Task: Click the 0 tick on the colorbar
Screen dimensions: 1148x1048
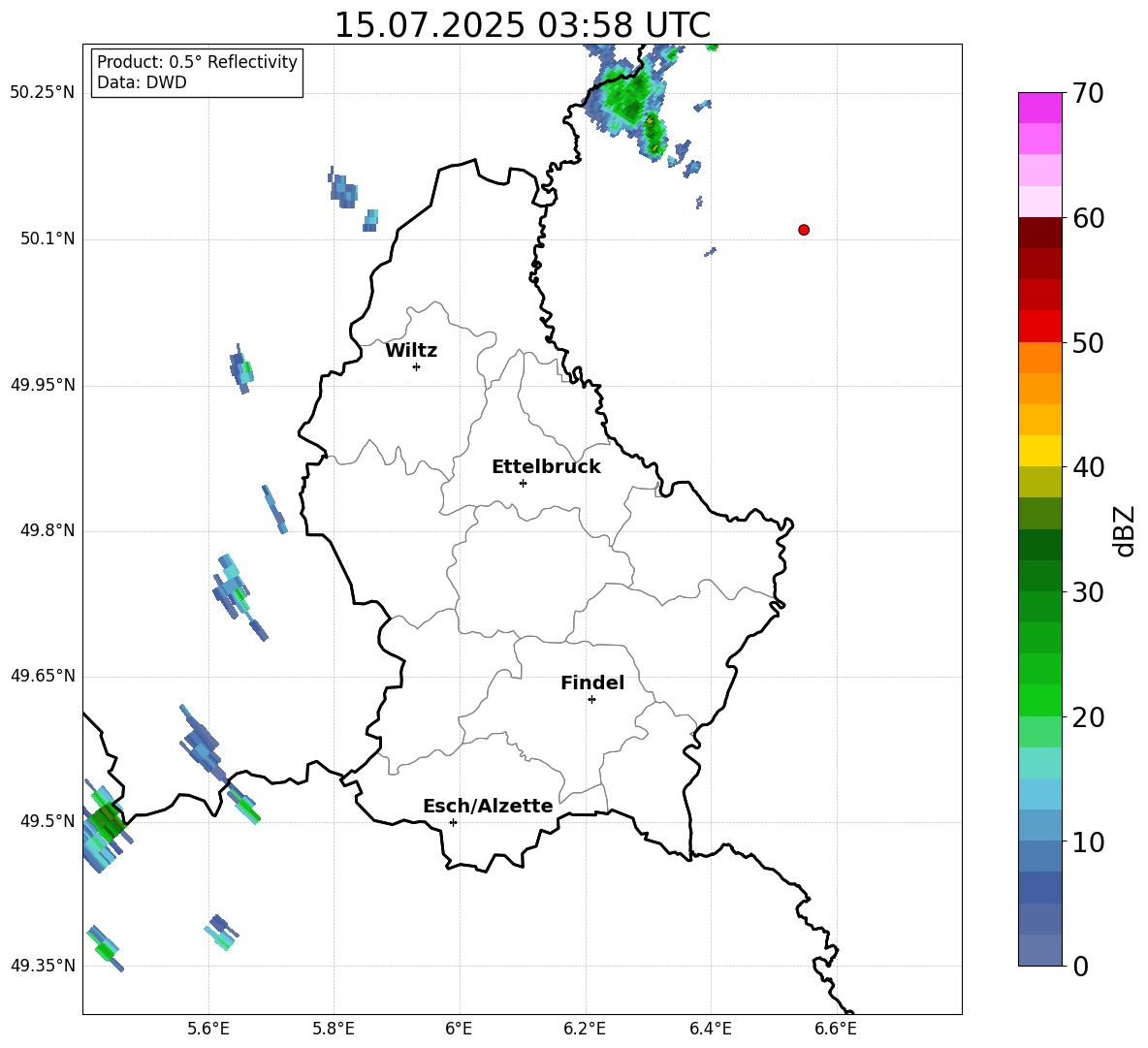Action: 1081,966
